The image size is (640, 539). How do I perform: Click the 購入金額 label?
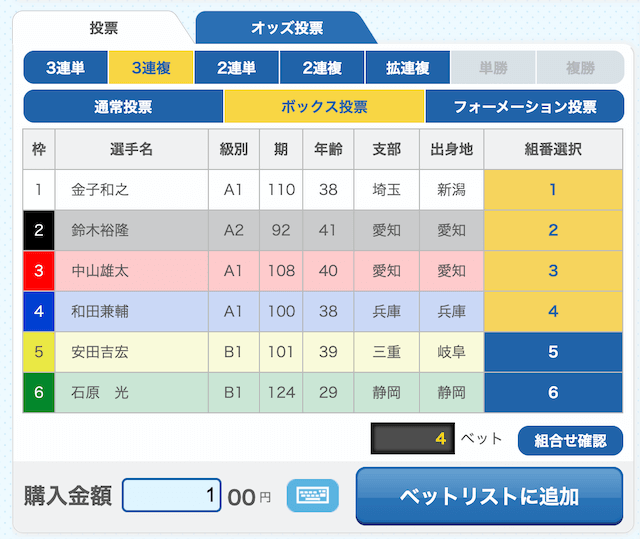point(68,496)
